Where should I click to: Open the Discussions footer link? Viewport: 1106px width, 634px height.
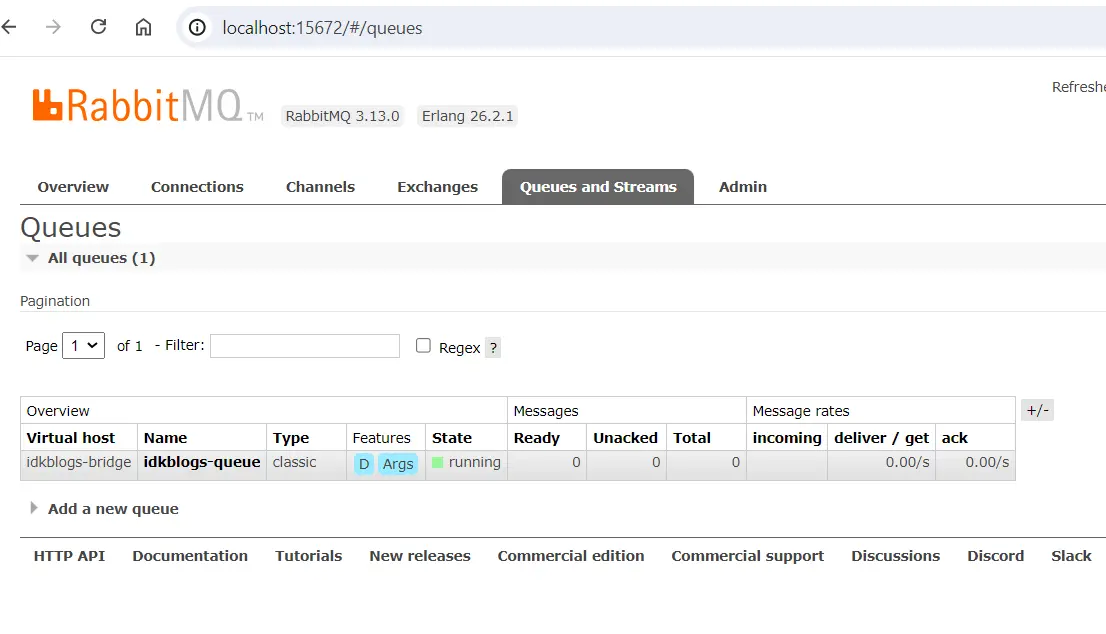tap(895, 556)
